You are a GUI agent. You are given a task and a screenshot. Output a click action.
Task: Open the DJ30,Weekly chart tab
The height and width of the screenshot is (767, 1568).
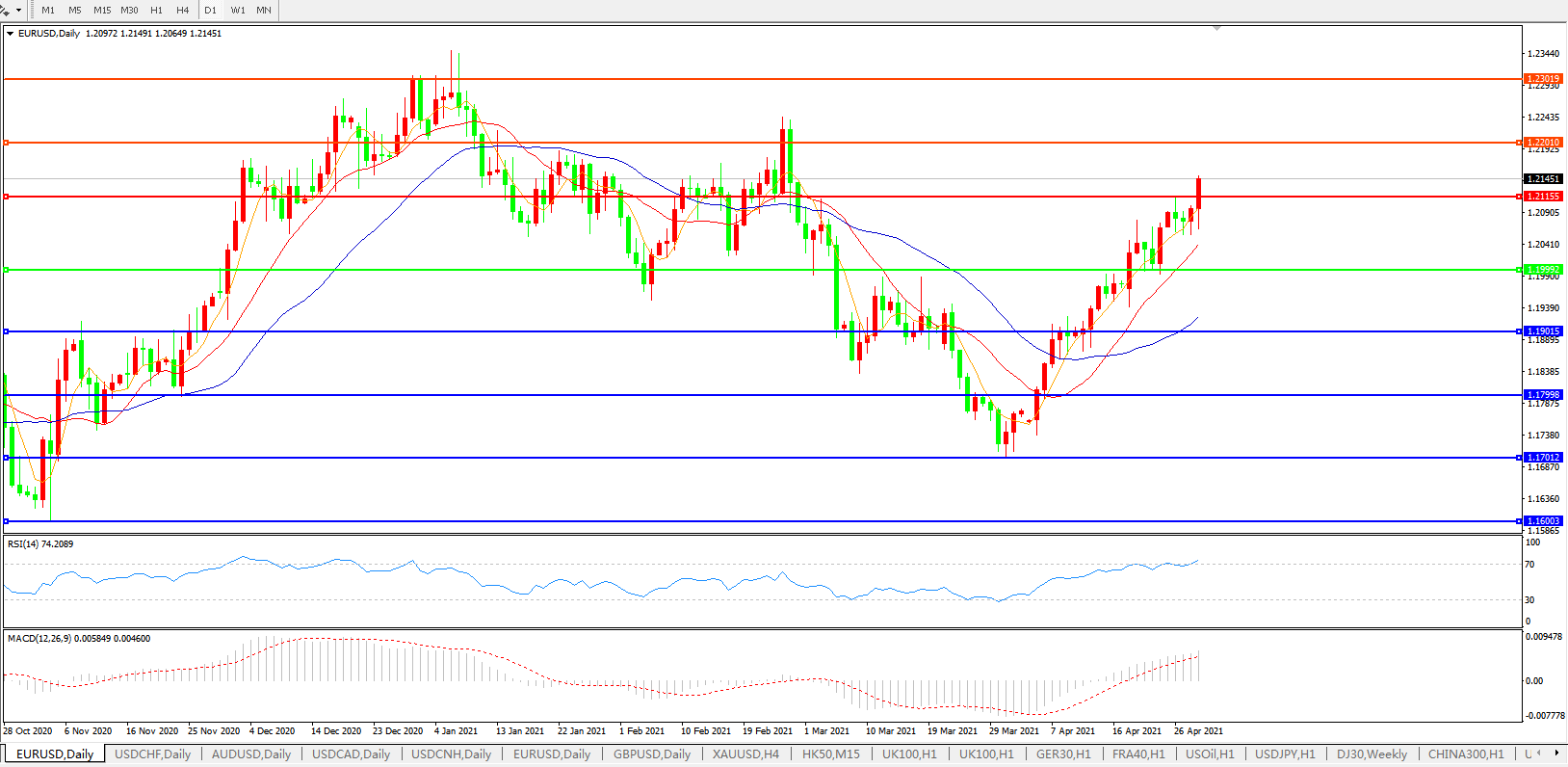coord(1372,754)
